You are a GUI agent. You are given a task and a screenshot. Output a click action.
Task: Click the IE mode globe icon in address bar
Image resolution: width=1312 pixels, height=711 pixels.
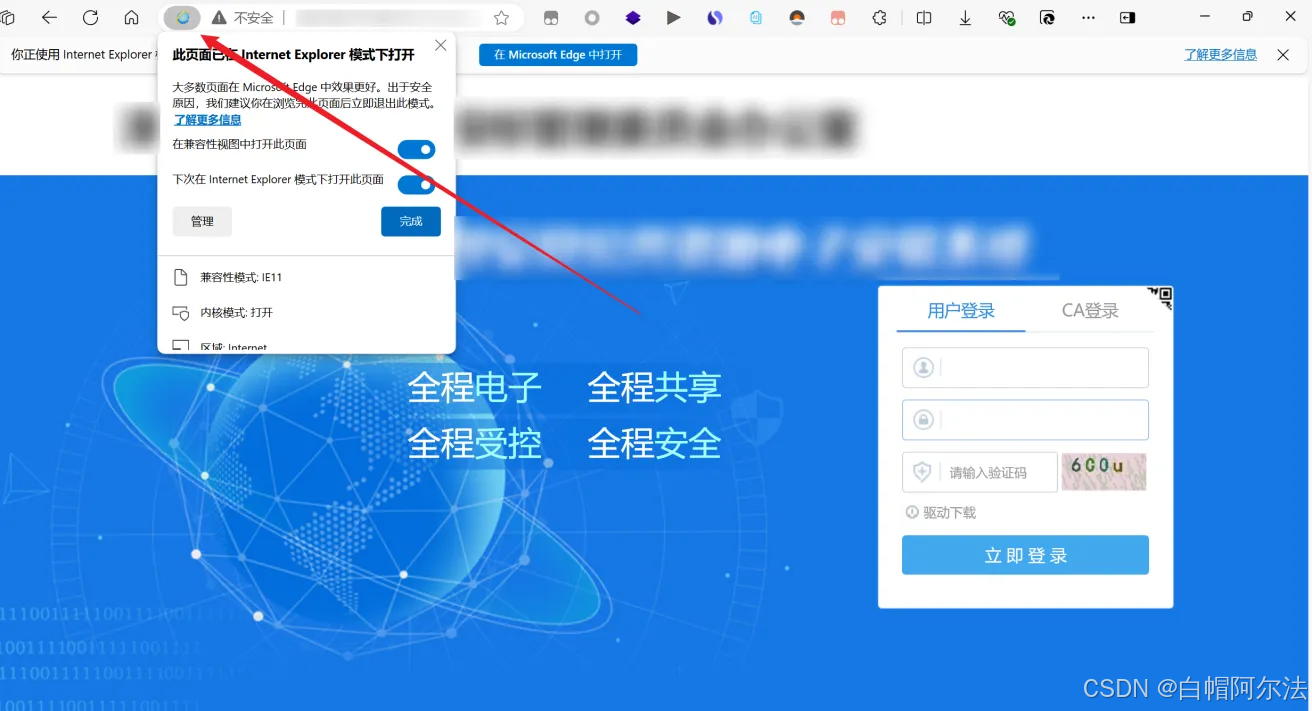[x=181, y=17]
